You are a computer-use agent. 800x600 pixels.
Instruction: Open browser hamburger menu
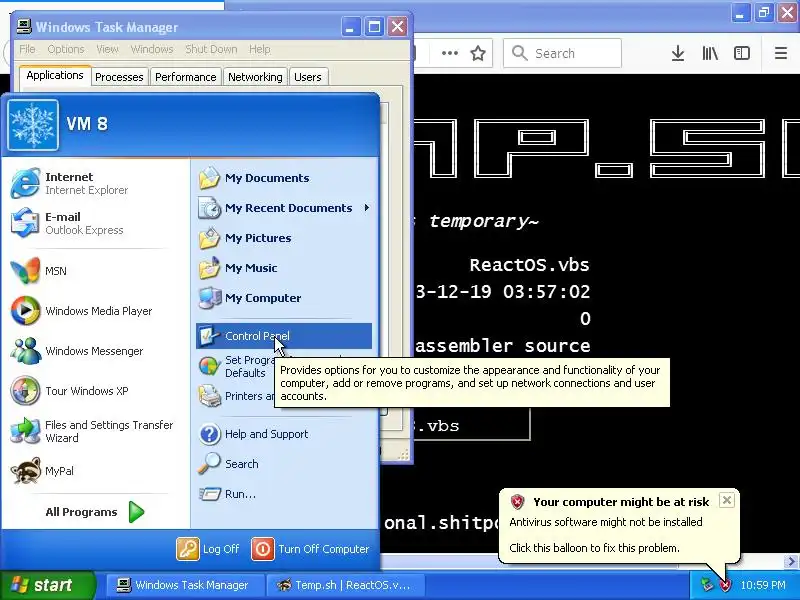[x=781, y=53]
